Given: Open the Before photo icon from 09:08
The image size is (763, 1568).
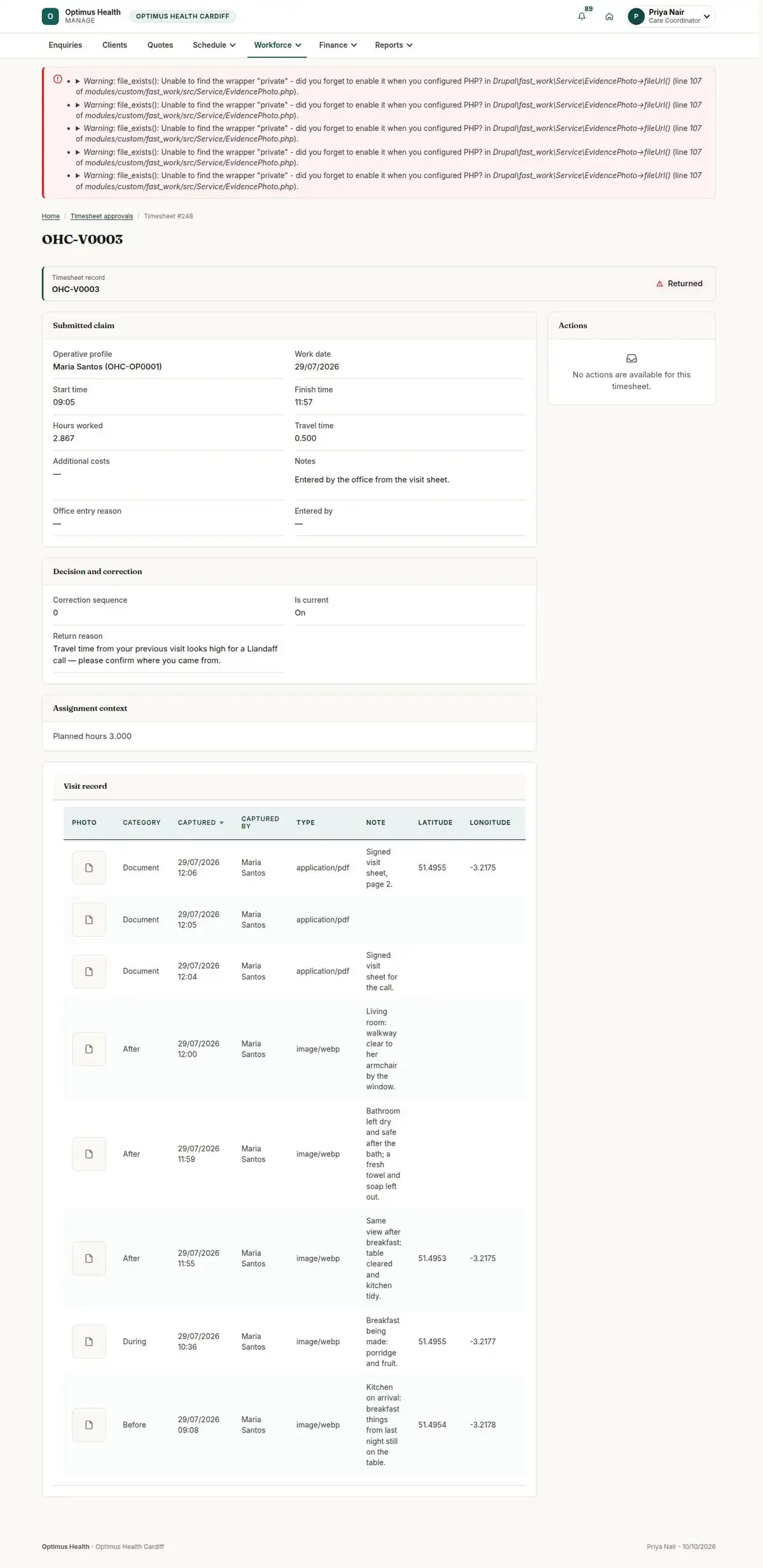Looking at the screenshot, I should [89, 1425].
